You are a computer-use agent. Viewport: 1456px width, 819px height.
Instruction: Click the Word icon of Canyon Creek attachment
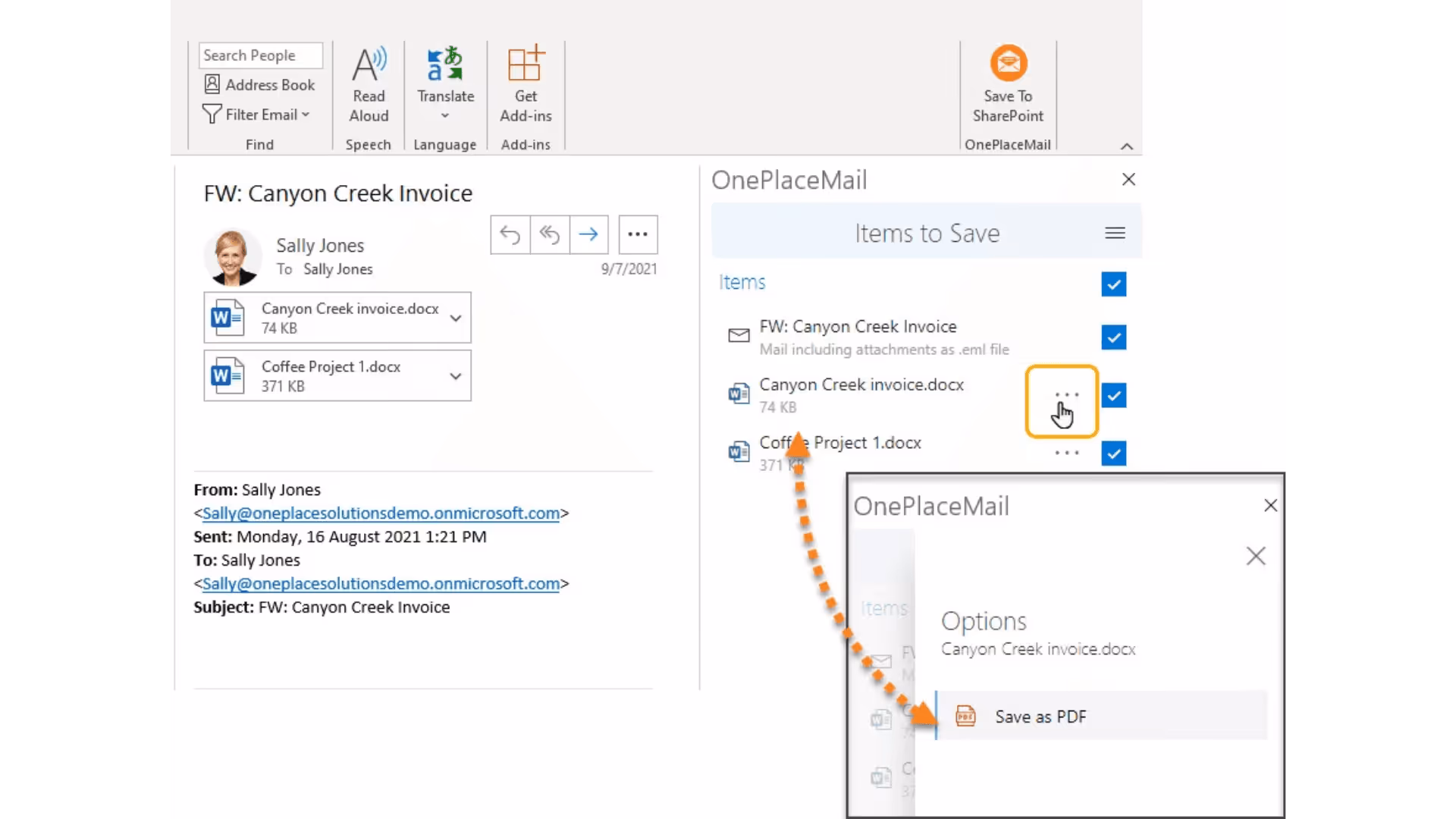pyautogui.click(x=227, y=318)
